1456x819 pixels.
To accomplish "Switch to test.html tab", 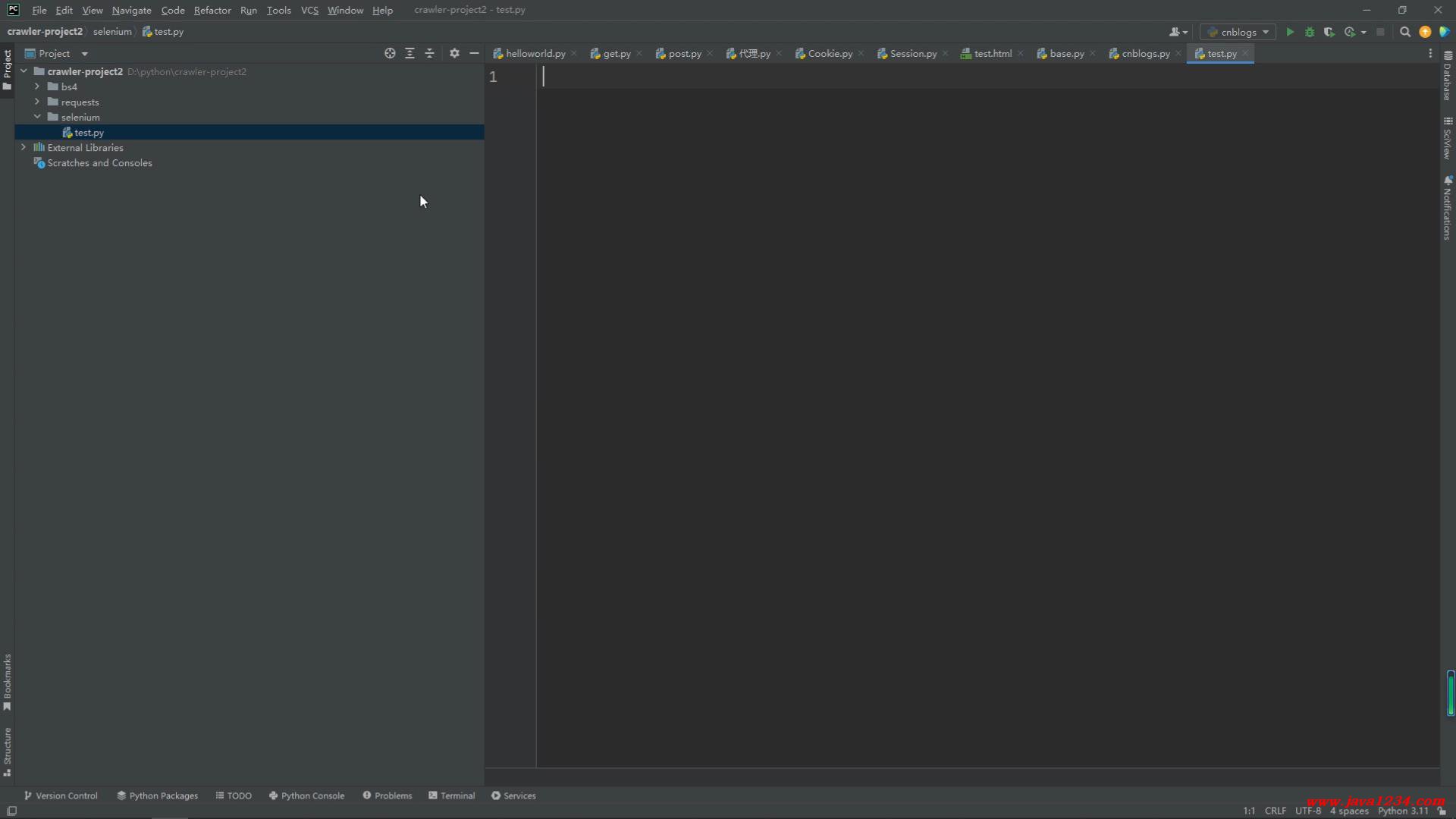I will [986, 53].
